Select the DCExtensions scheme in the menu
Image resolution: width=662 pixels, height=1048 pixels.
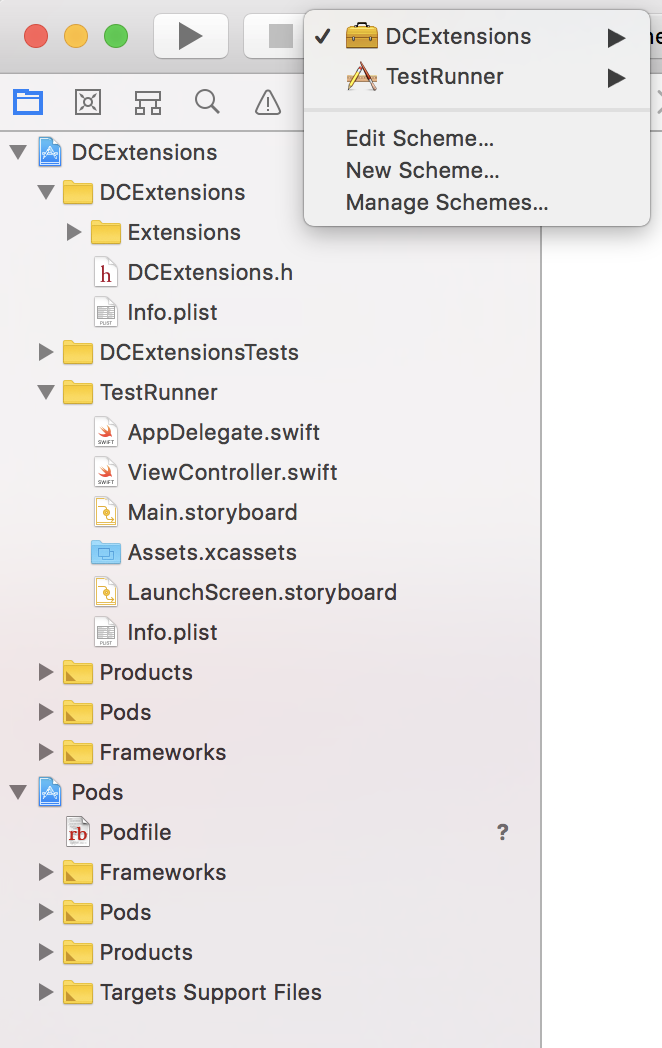pos(477,37)
